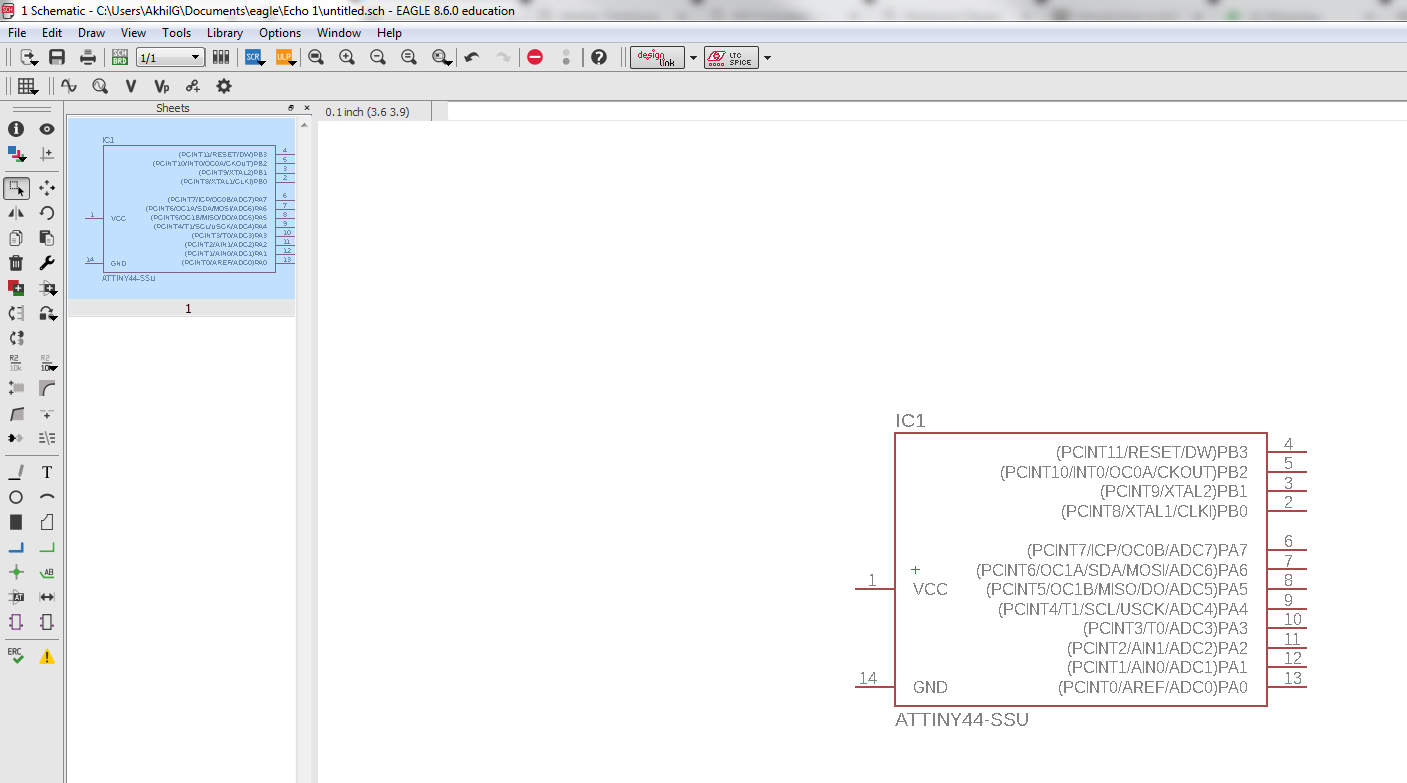Select the Show (eye) tool
Viewport: 1407px width, 783px height.
(x=46, y=129)
